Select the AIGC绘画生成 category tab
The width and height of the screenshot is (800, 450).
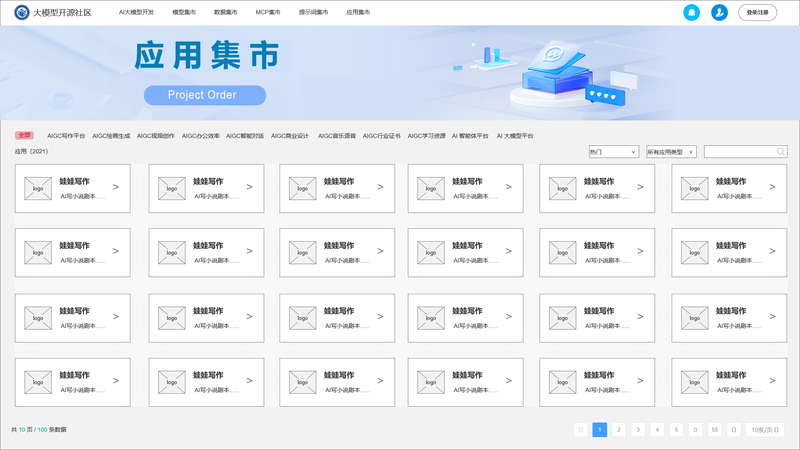(x=111, y=135)
